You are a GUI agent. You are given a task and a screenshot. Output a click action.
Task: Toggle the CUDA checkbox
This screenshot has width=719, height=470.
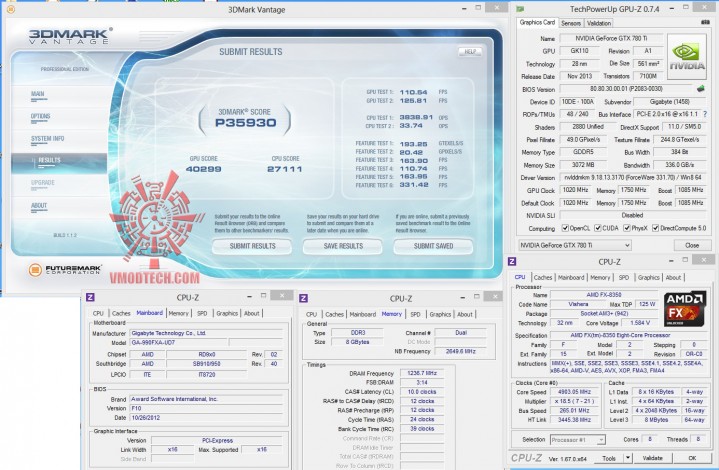[x=598, y=228]
